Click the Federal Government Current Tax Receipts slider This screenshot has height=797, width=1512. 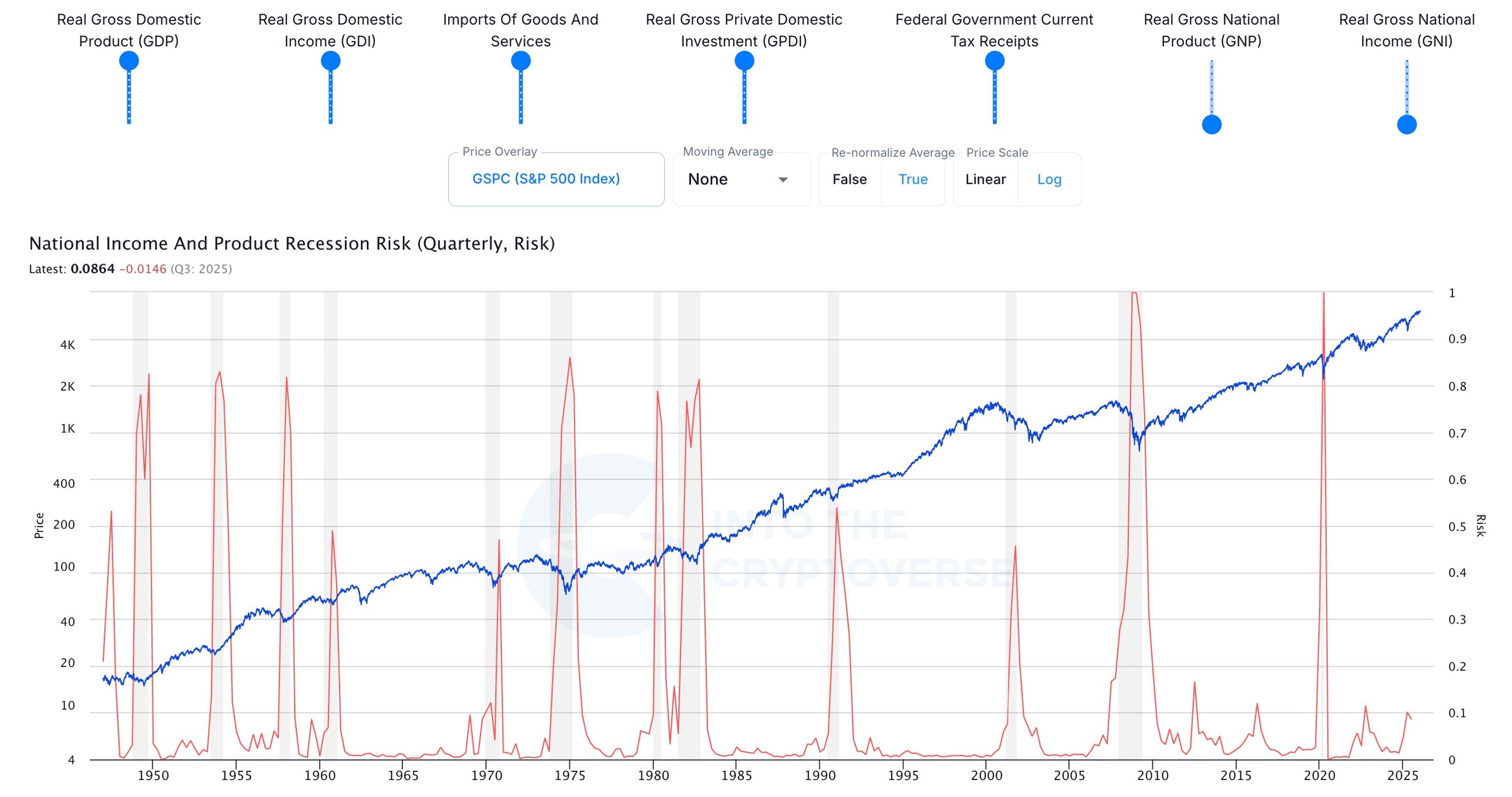(x=995, y=61)
